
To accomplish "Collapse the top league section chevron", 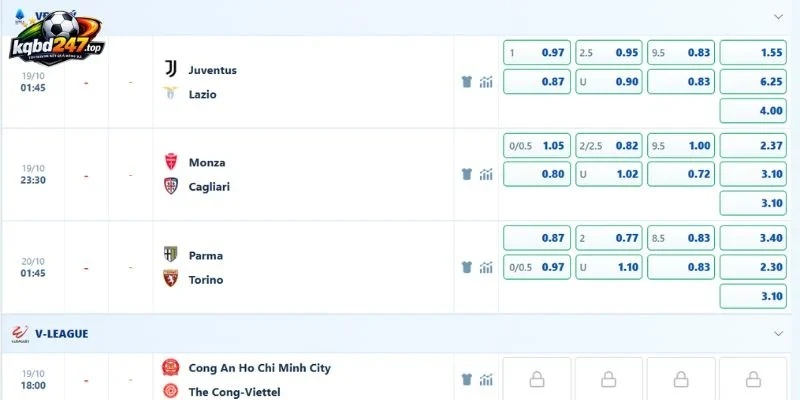I will coord(778,16).
